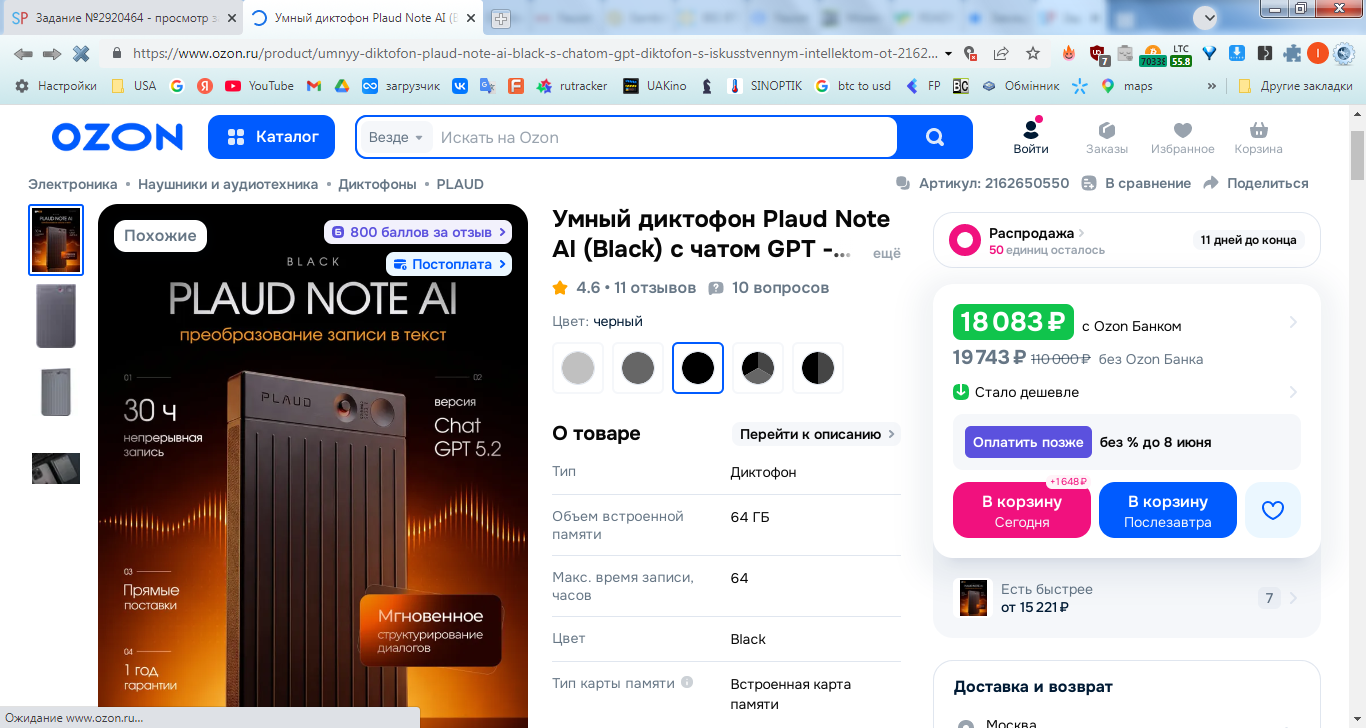Expand product title with ещё
The width and height of the screenshot is (1366, 728).
887,254
